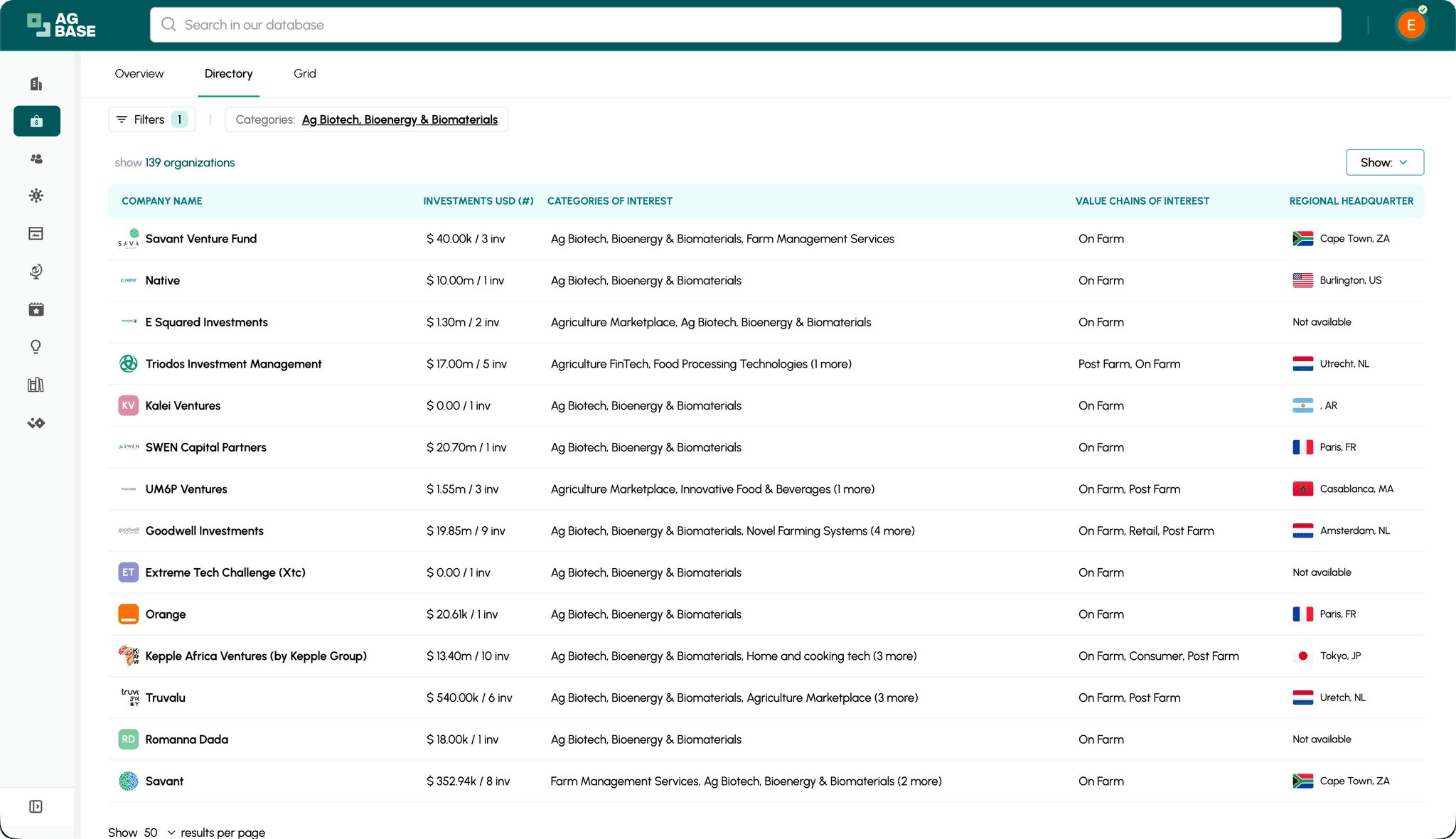Screen dimensions: 1456x839
Task: Open Triodos Investment Management entry
Action: pyautogui.click(x=233, y=364)
